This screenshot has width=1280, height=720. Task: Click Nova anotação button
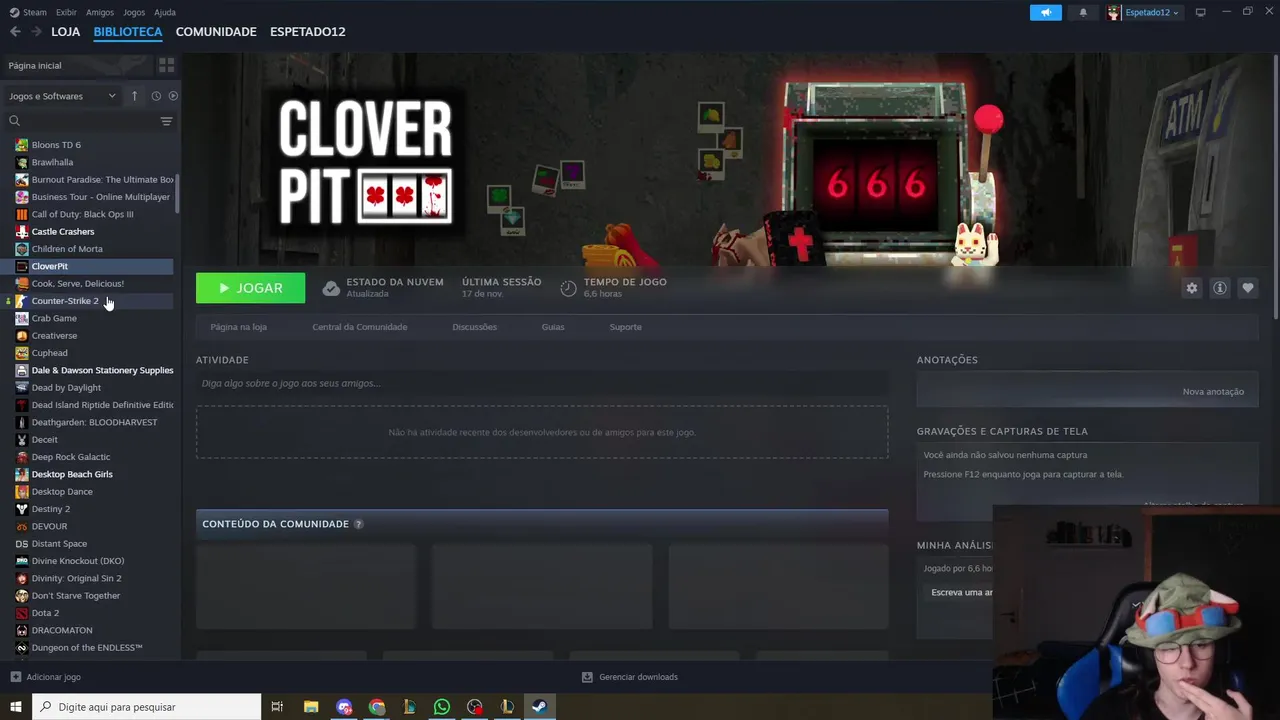tap(1213, 392)
